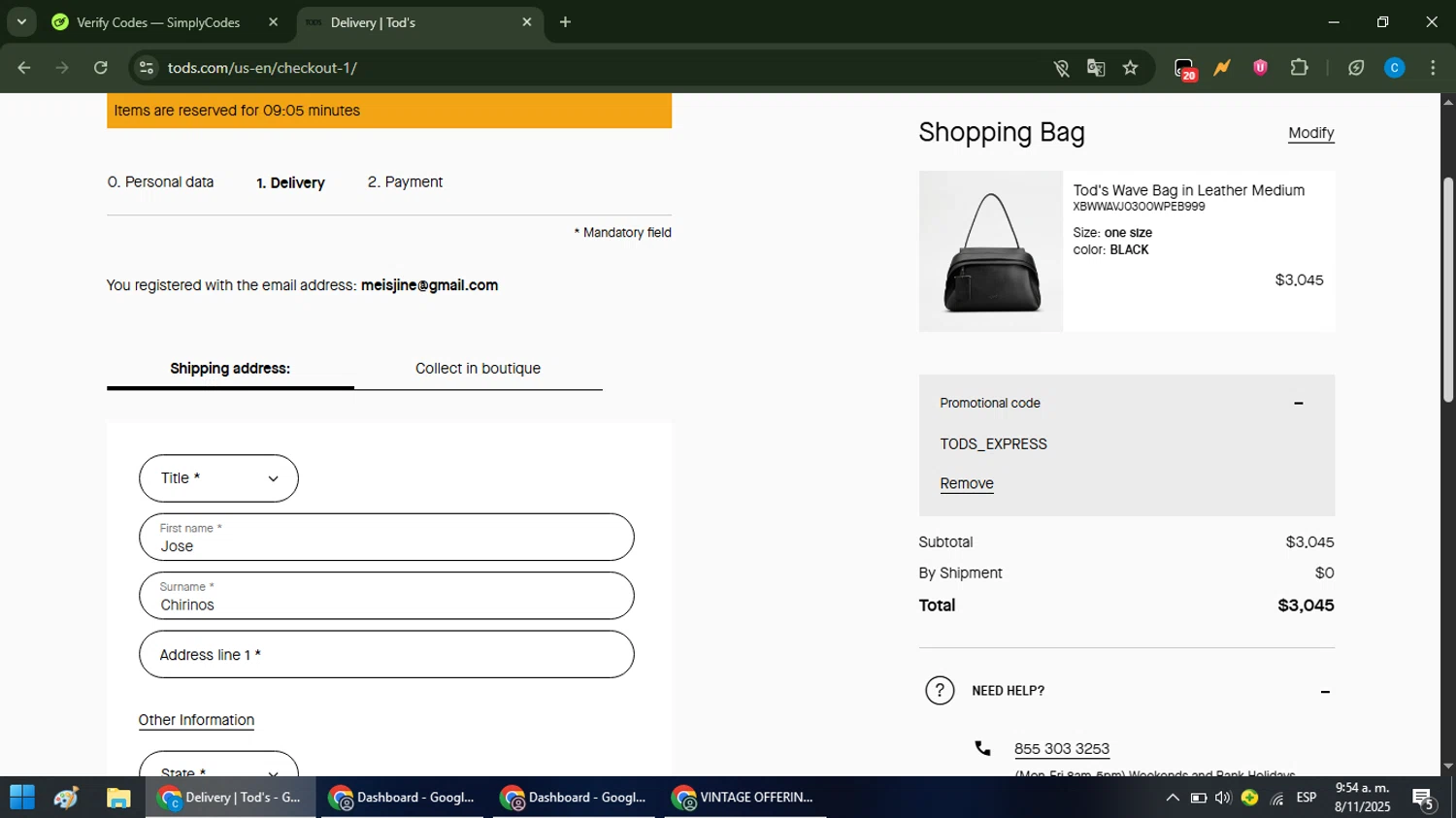Click the phone handset icon
Screen dimensions: 1456x818
click(983, 748)
